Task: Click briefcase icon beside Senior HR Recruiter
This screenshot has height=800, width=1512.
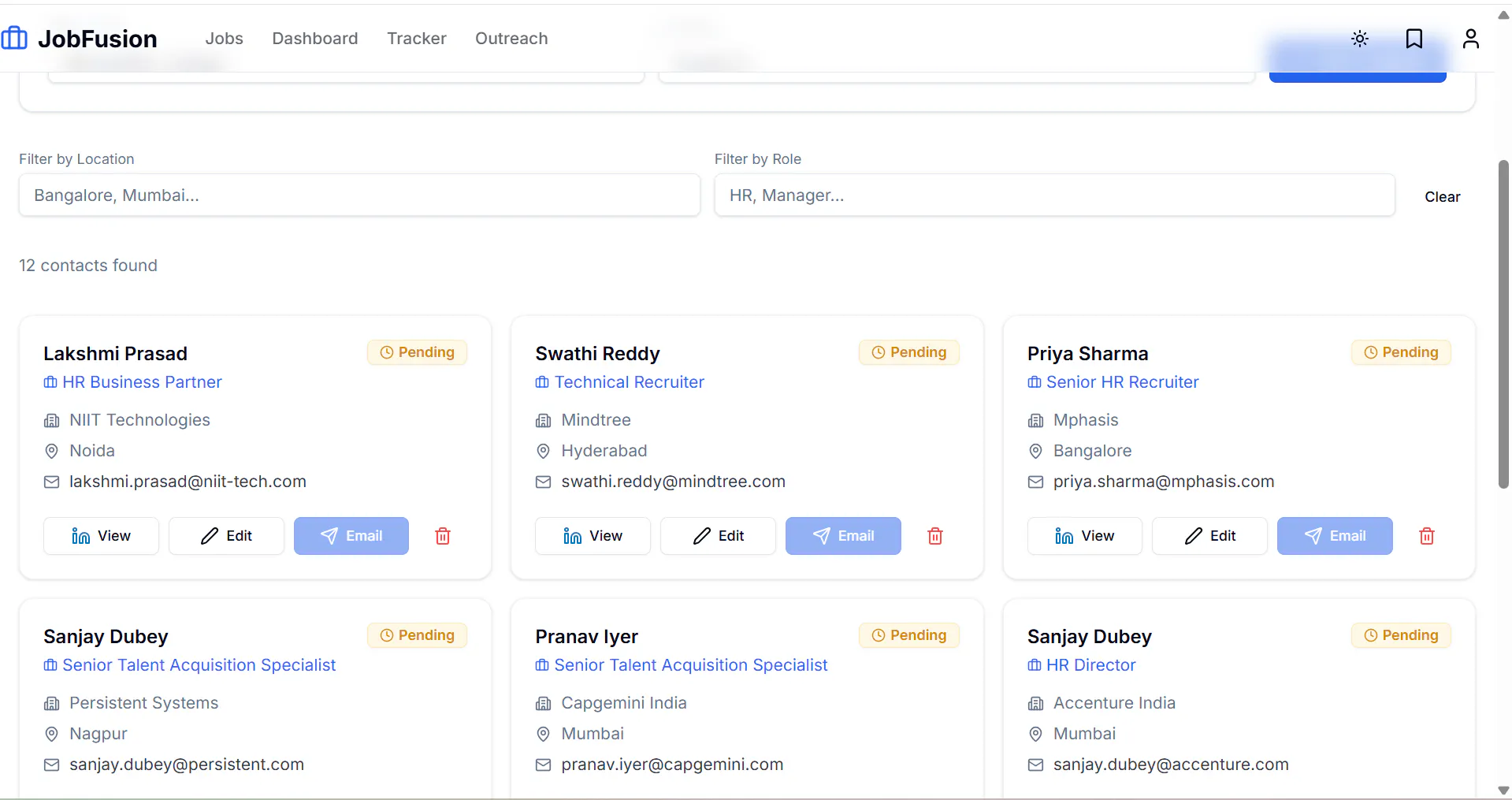Action: point(1035,382)
